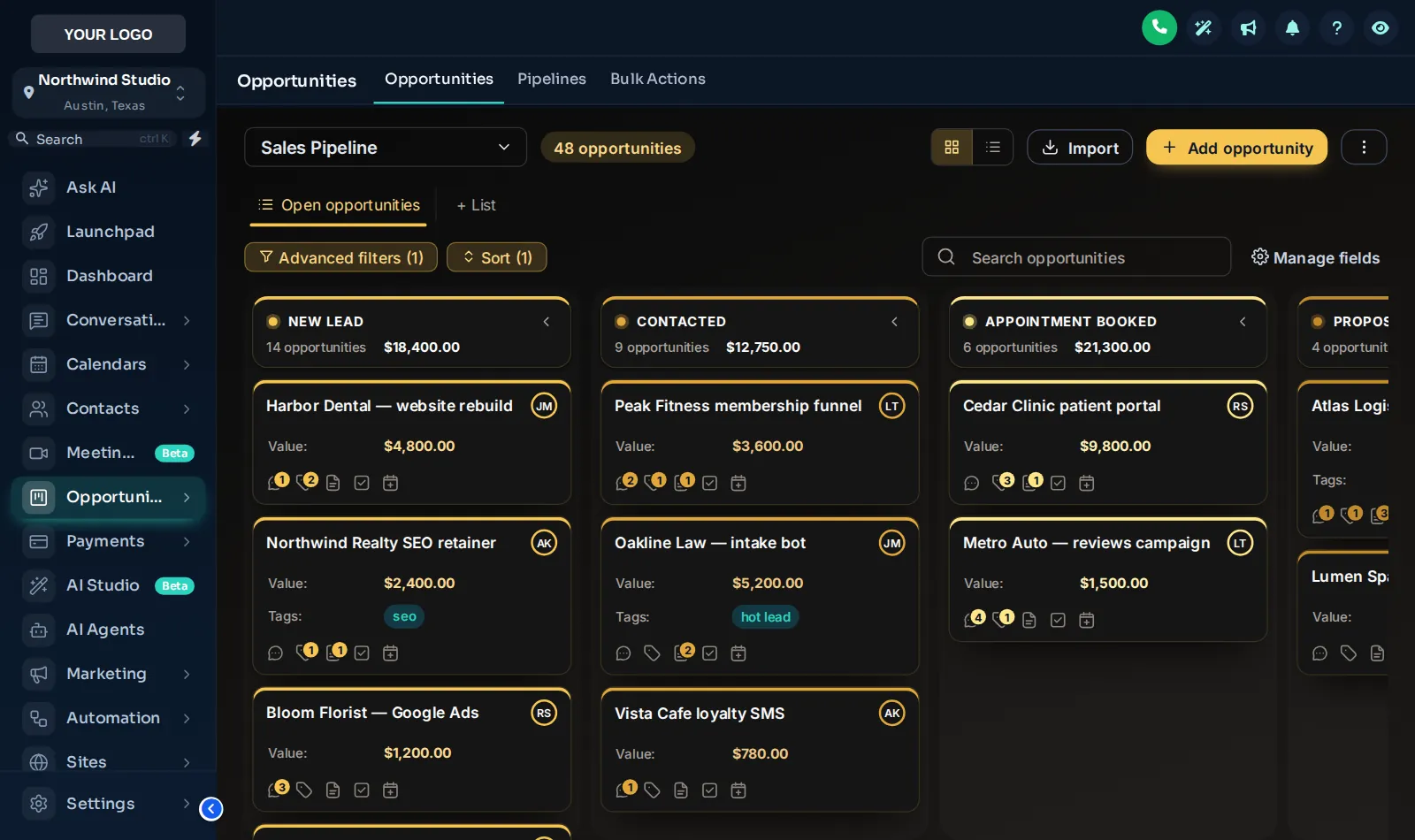Image resolution: width=1415 pixels, height=840 pixels.
Task: Open the notifications bell icon
Action: click(1292, 27)
